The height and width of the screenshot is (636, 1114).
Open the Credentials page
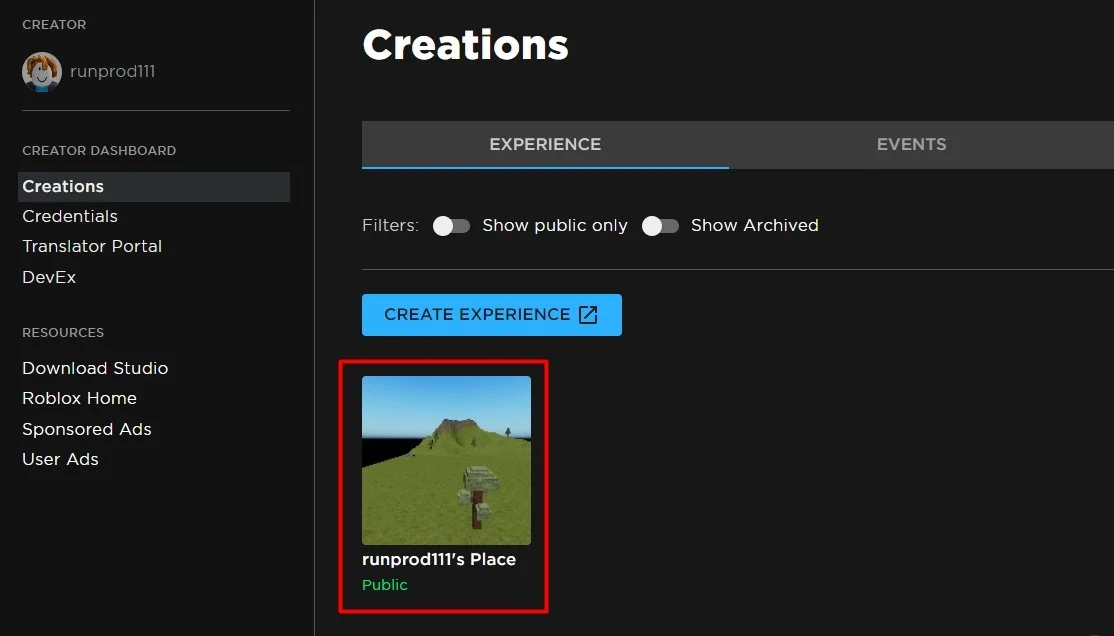coord(70,216)
